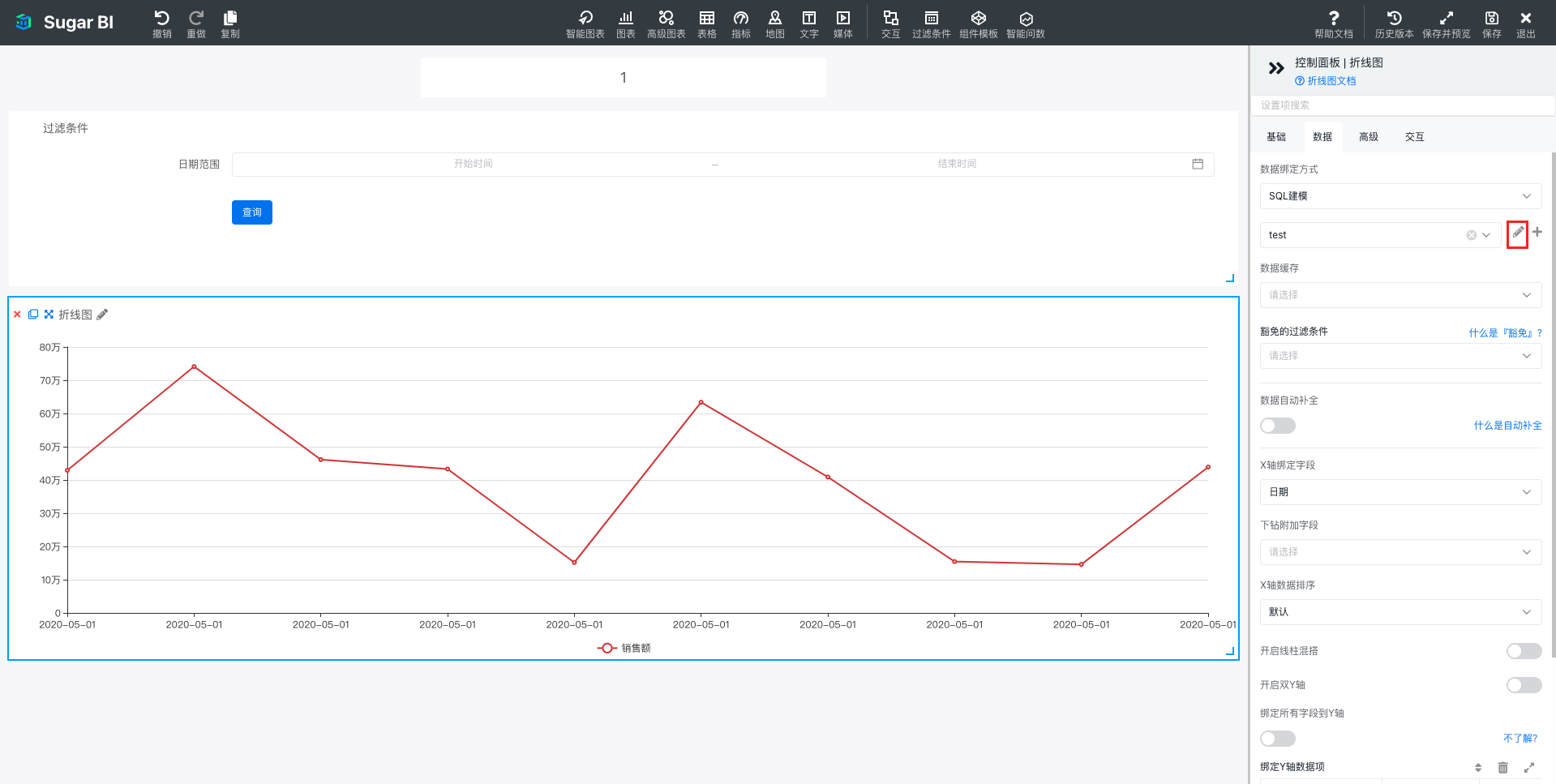Click the exit (退出) icon
The width and height of the screenshot is (1556, 784).
pos(1525,24)
